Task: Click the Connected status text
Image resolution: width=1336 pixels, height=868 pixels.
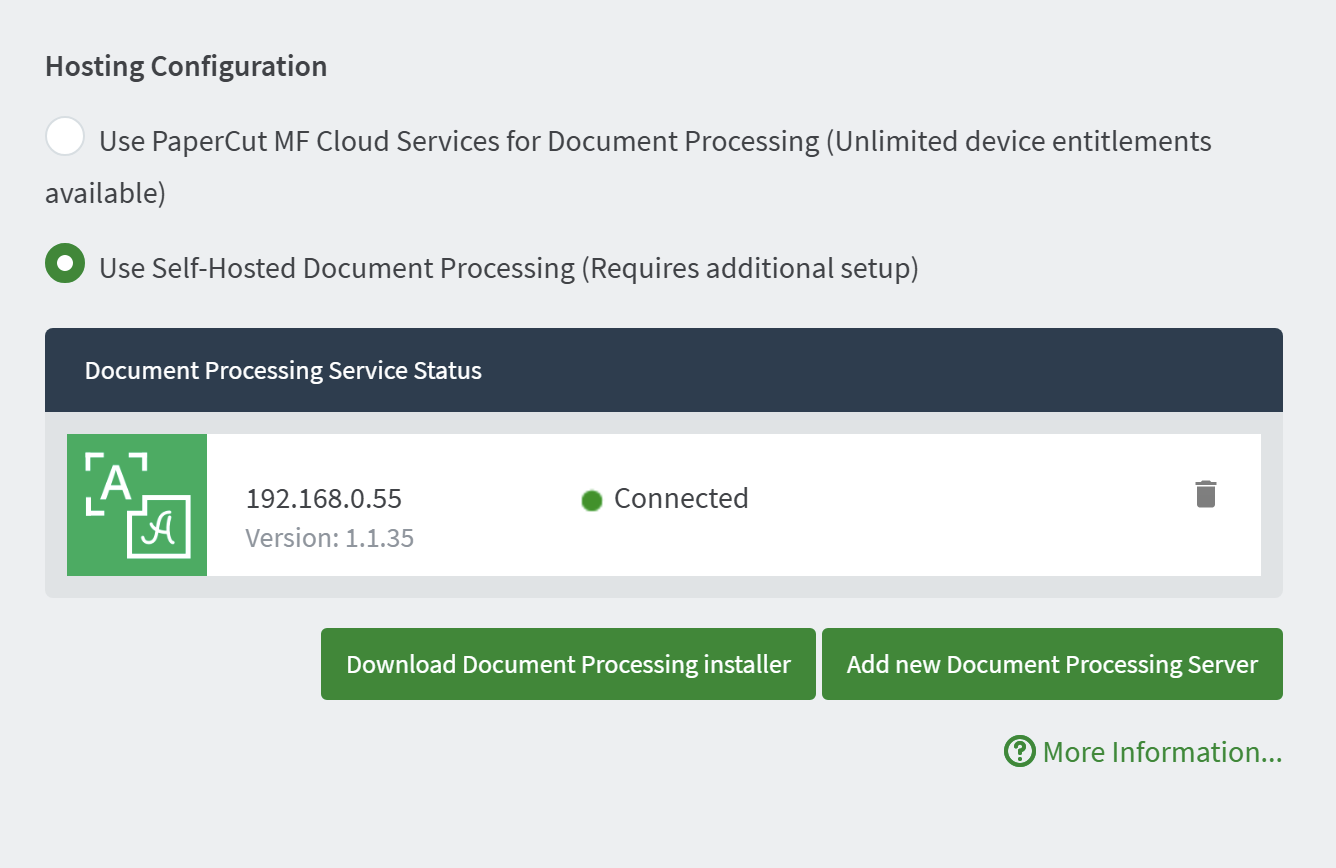Action: pyautogui.click(x=681, y=498)
